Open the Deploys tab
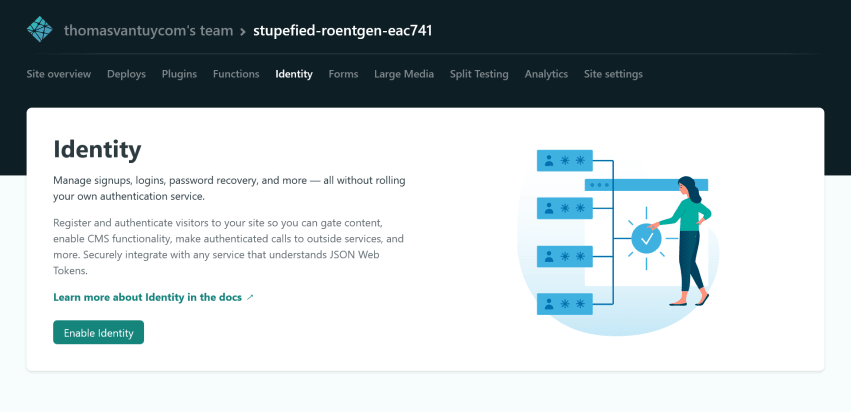 click(126, 74)
